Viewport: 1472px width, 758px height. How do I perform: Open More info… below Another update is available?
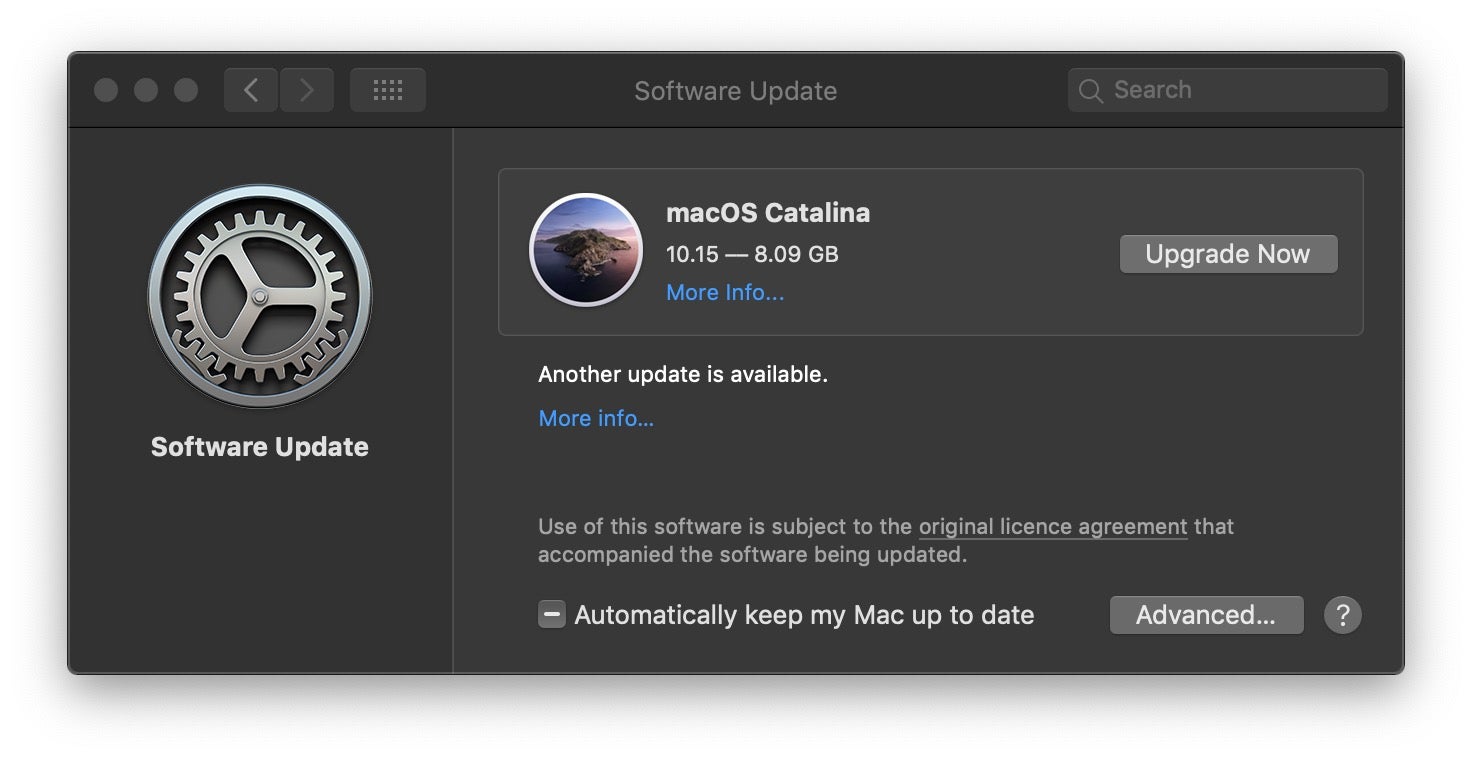pyautogui.click(x=596, y=418)
